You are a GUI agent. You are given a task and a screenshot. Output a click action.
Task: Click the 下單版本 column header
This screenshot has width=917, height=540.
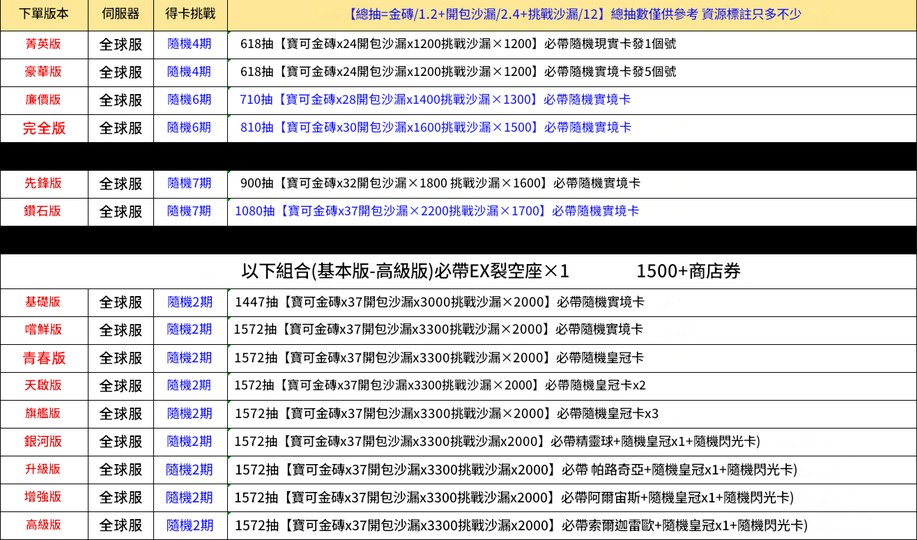43,13
